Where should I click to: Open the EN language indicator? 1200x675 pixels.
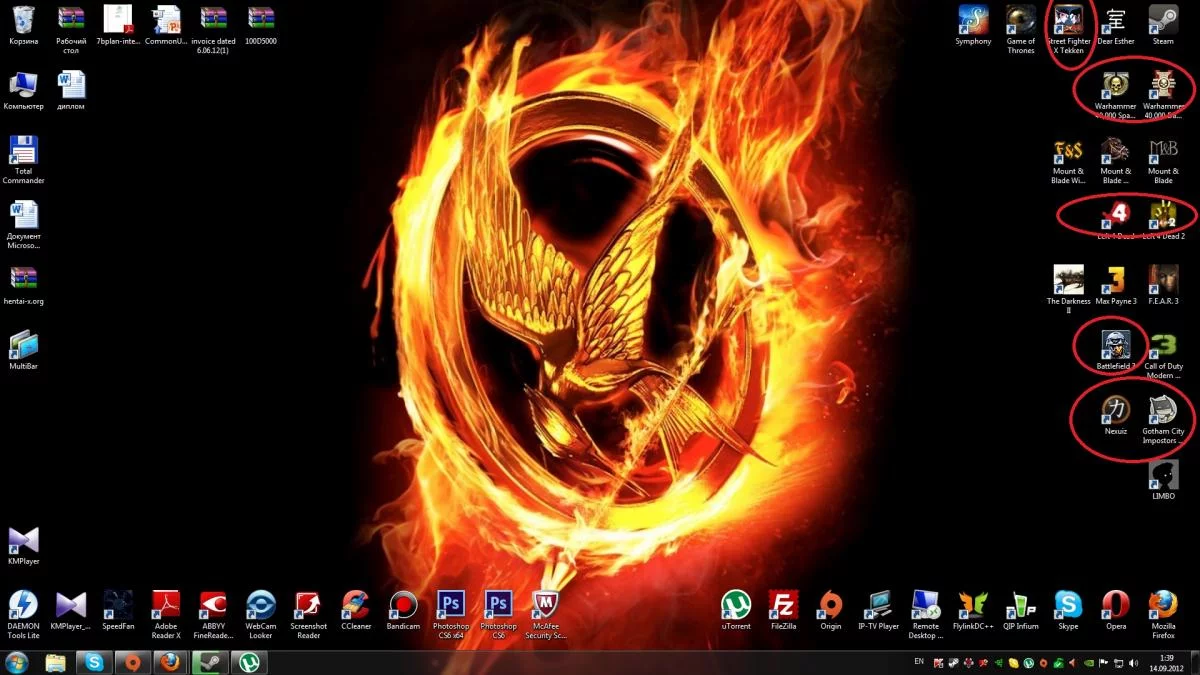[x=919, y=662]
